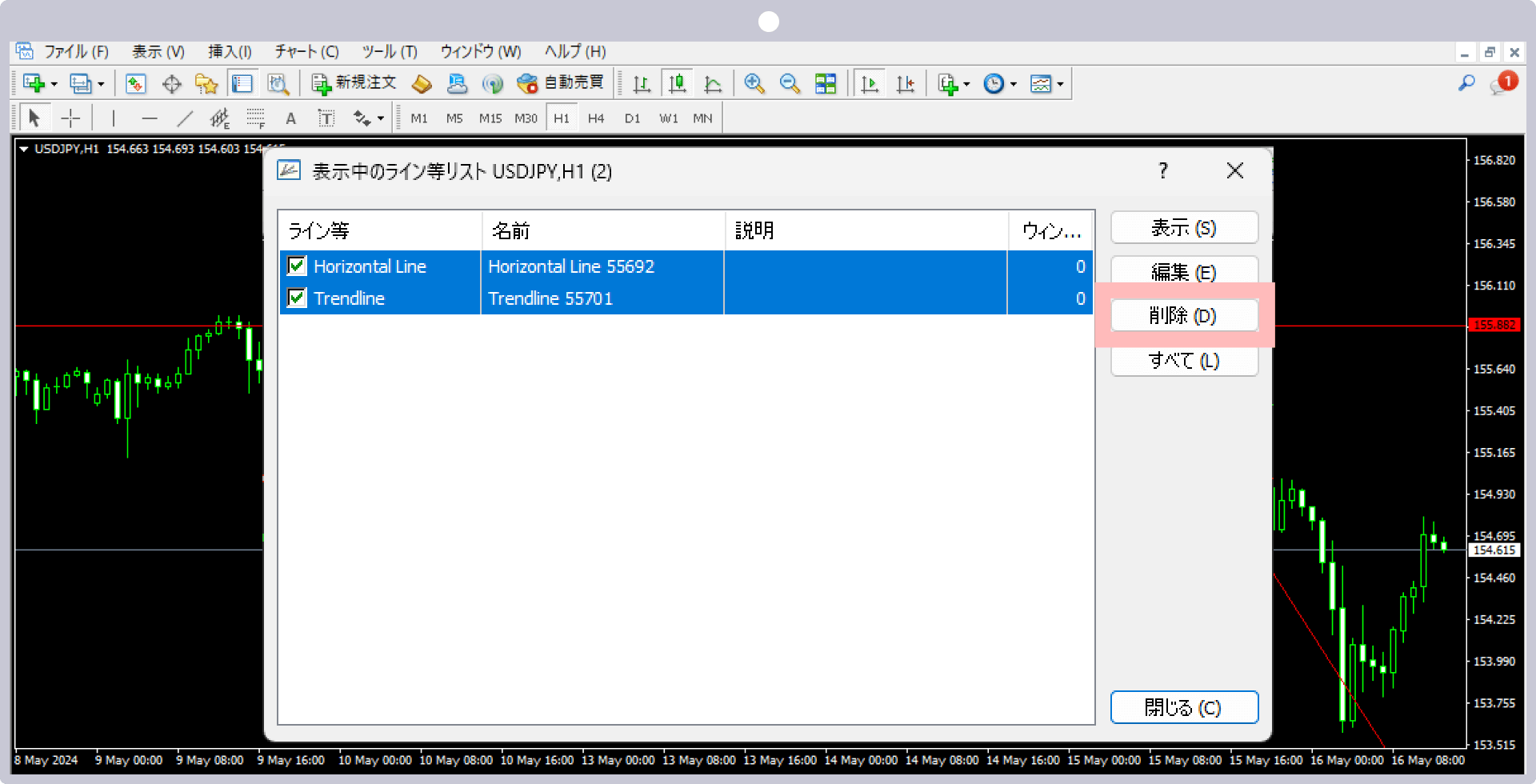Select the trendline drawing tool
This screenshot has height=784, width=1536.
pos(185,118)
